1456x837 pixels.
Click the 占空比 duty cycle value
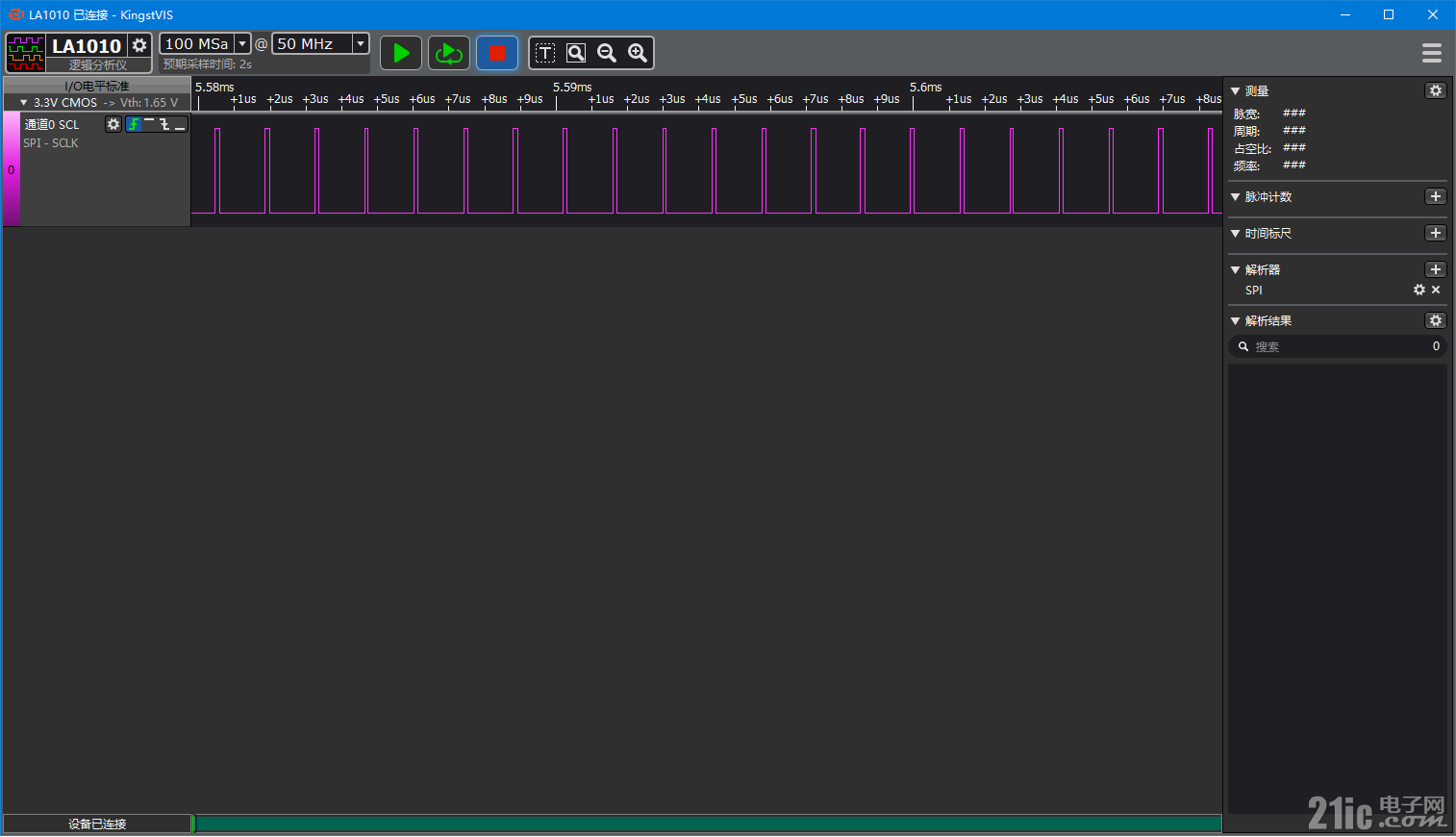1294,148
